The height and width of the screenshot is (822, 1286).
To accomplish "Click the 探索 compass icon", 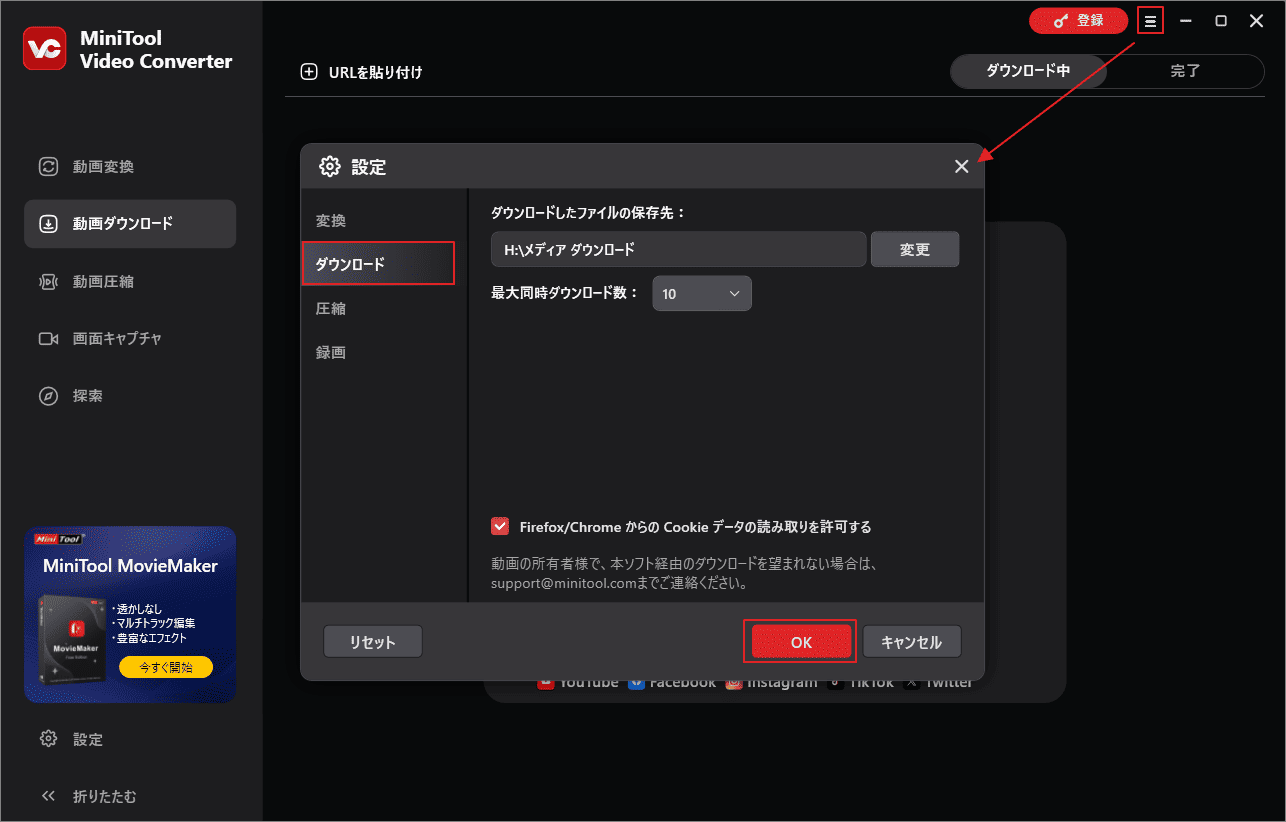I will point(48,396).
